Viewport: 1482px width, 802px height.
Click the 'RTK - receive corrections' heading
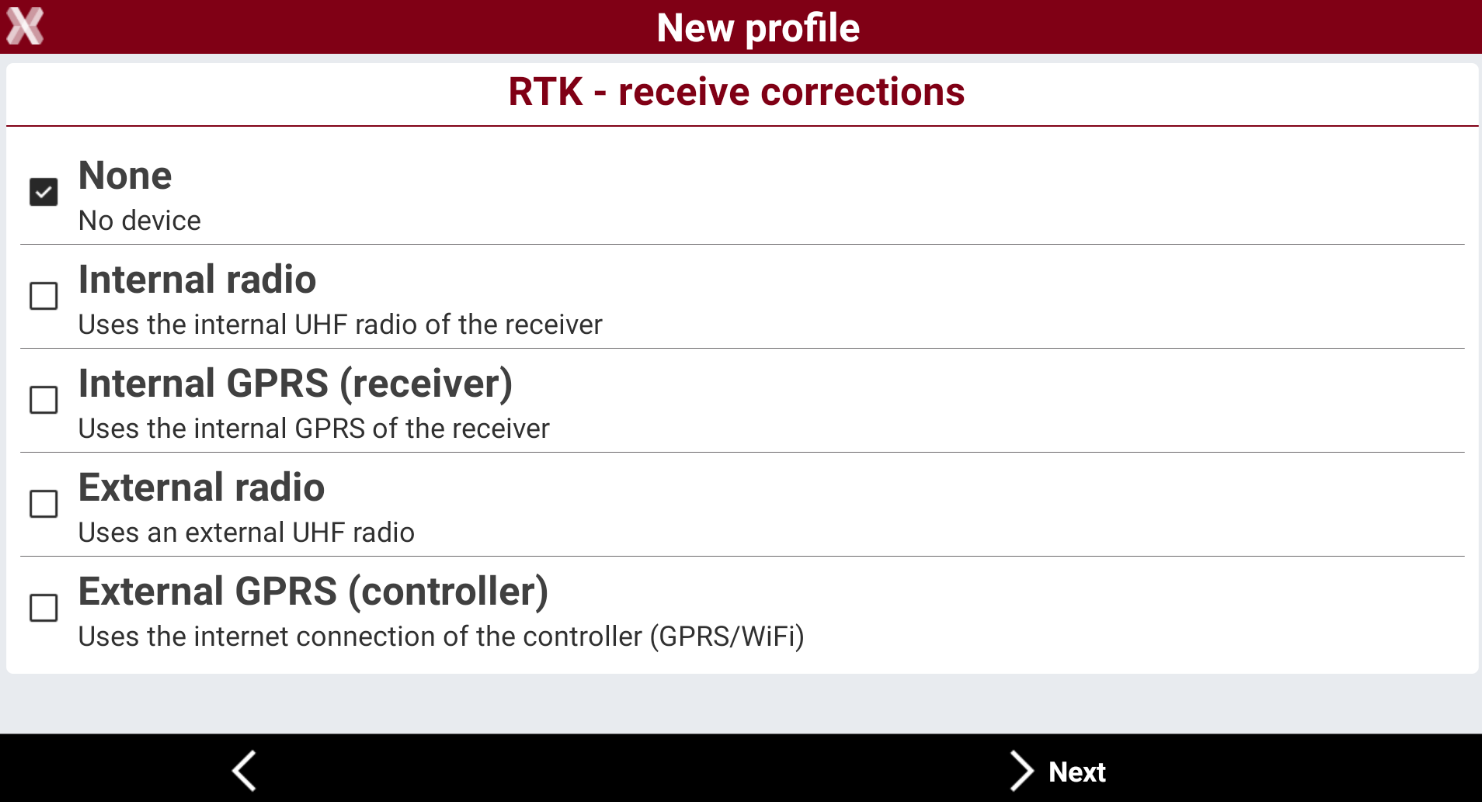click(737, 92)
